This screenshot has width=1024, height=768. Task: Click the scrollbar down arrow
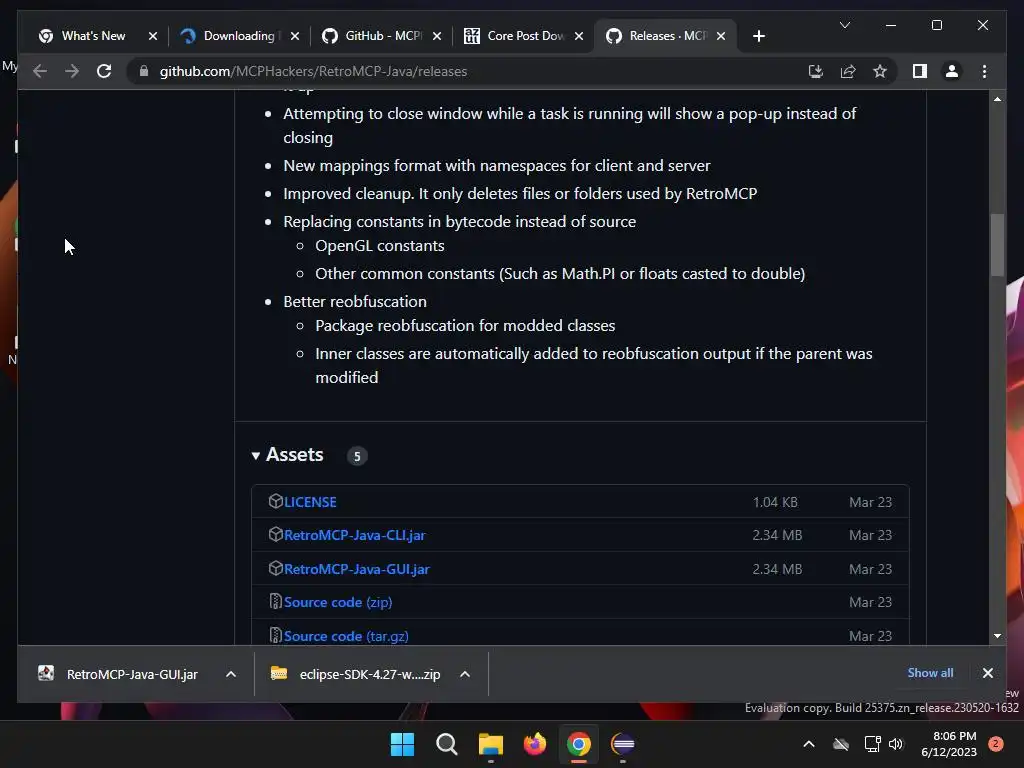pos(997,635)
